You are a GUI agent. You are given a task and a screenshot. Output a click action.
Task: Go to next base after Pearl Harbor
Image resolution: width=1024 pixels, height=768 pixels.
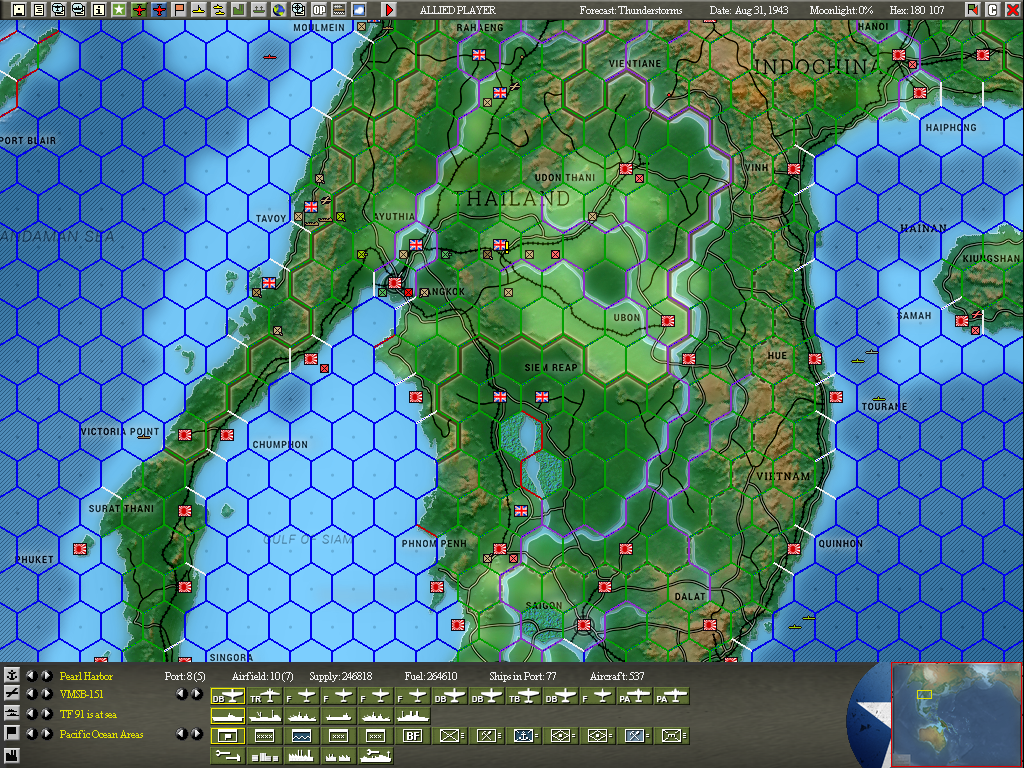pos(46,675)
